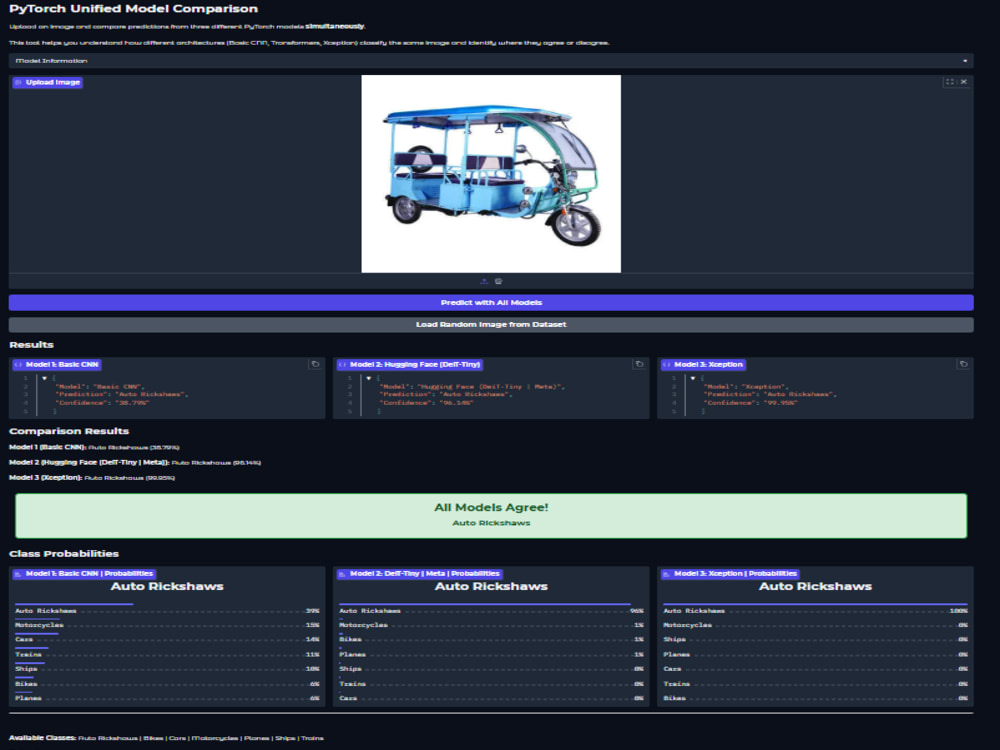Select Planes 0% row in Model 3

[815, 652]
